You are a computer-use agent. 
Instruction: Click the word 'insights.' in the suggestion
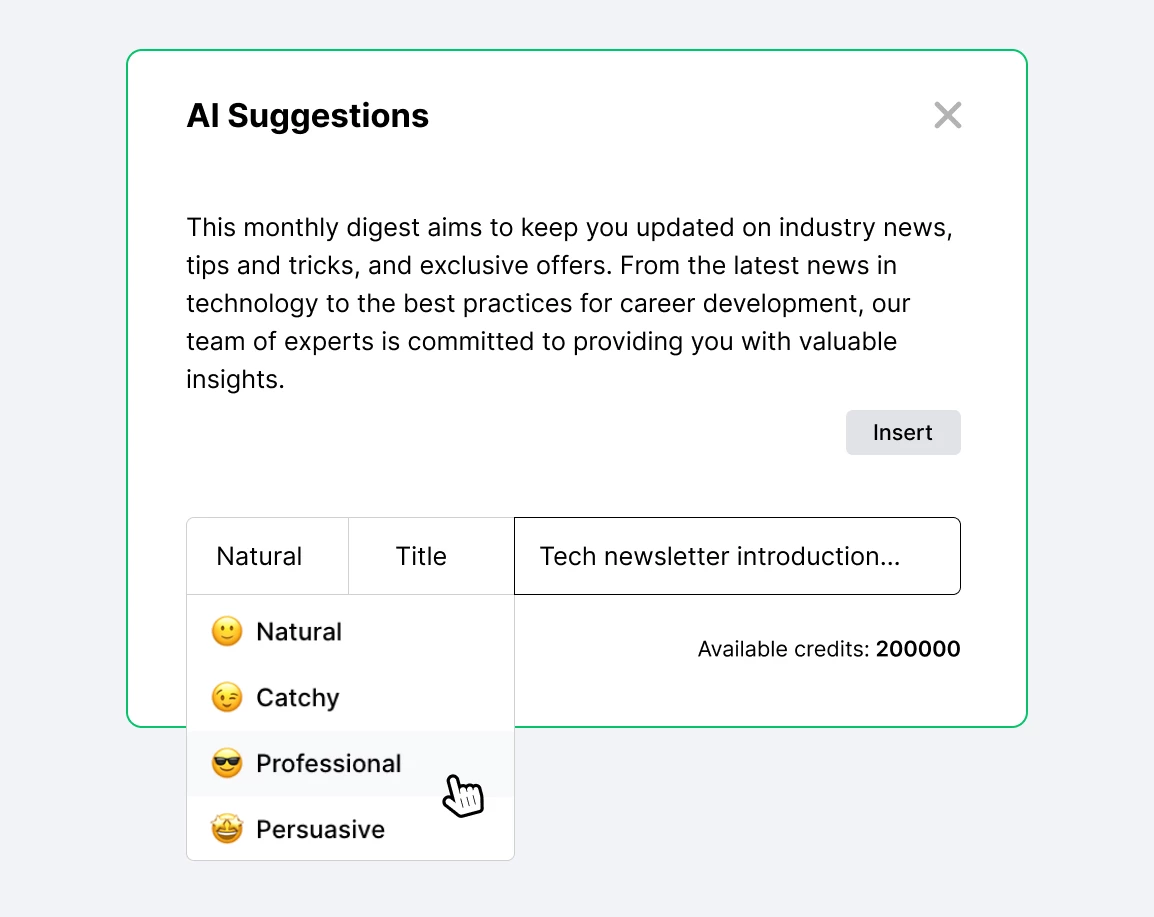[x=236, y=380]
